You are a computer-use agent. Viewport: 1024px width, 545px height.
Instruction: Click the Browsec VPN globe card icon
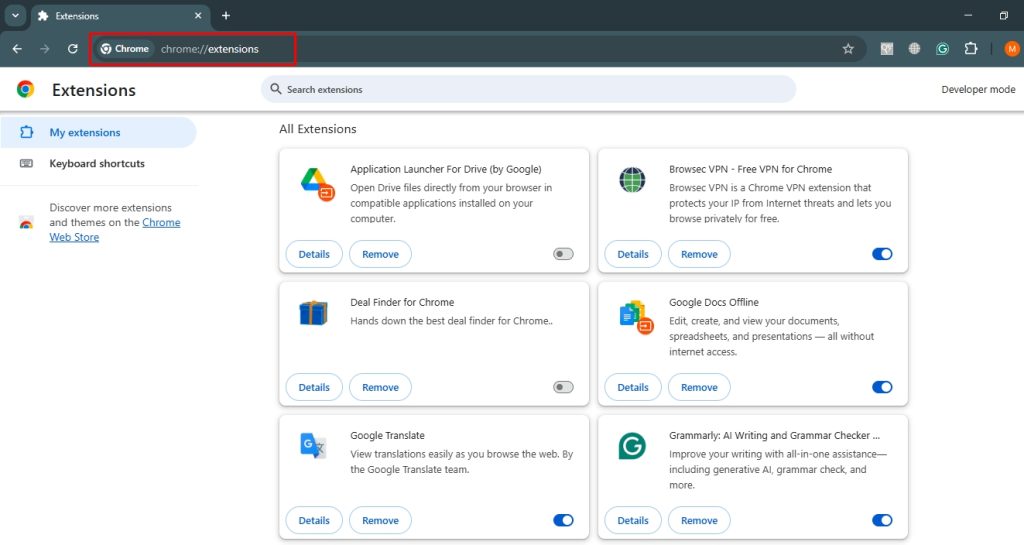pos(632,179)
